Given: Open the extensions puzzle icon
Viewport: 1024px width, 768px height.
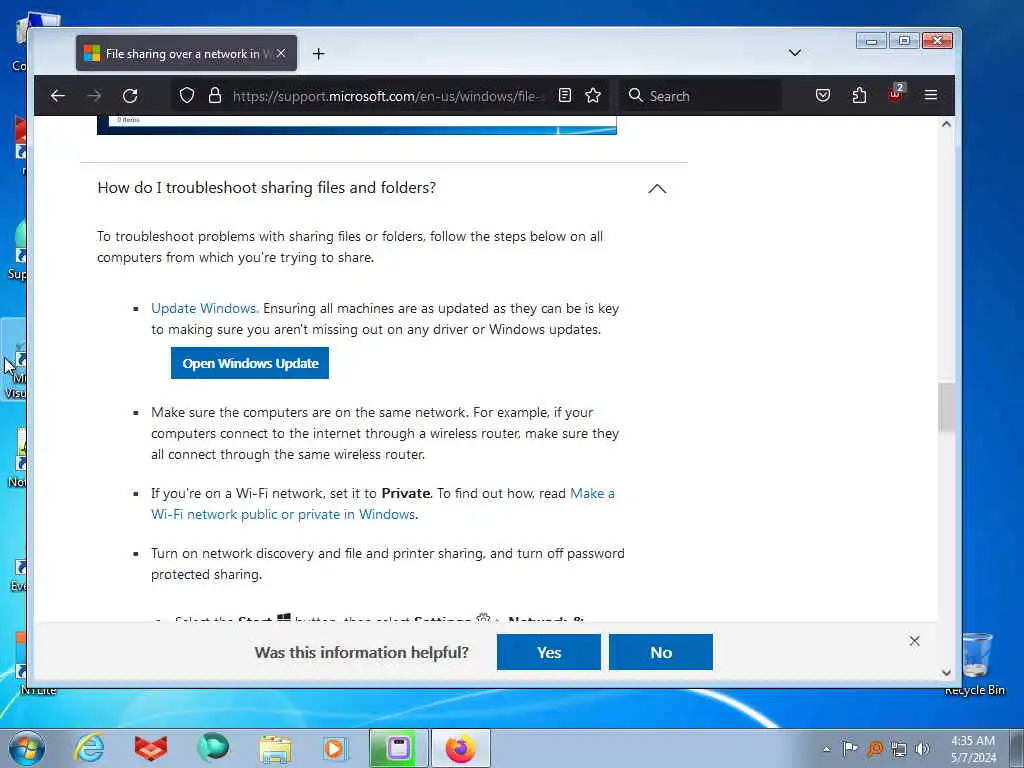Looking at the screenshot, I should pos(859,96).
